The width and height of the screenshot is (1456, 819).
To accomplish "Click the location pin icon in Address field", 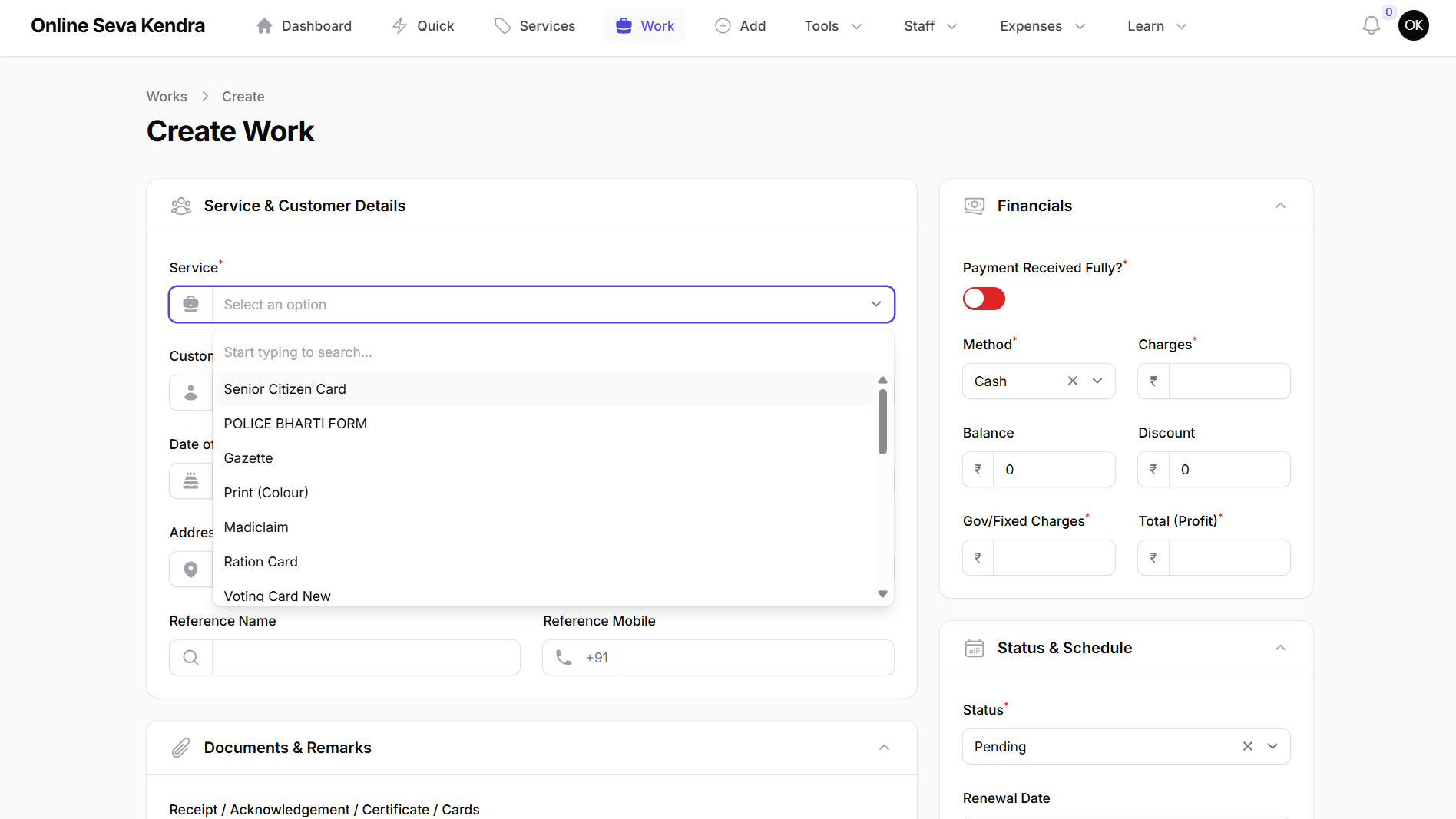I will pos(190,570).
